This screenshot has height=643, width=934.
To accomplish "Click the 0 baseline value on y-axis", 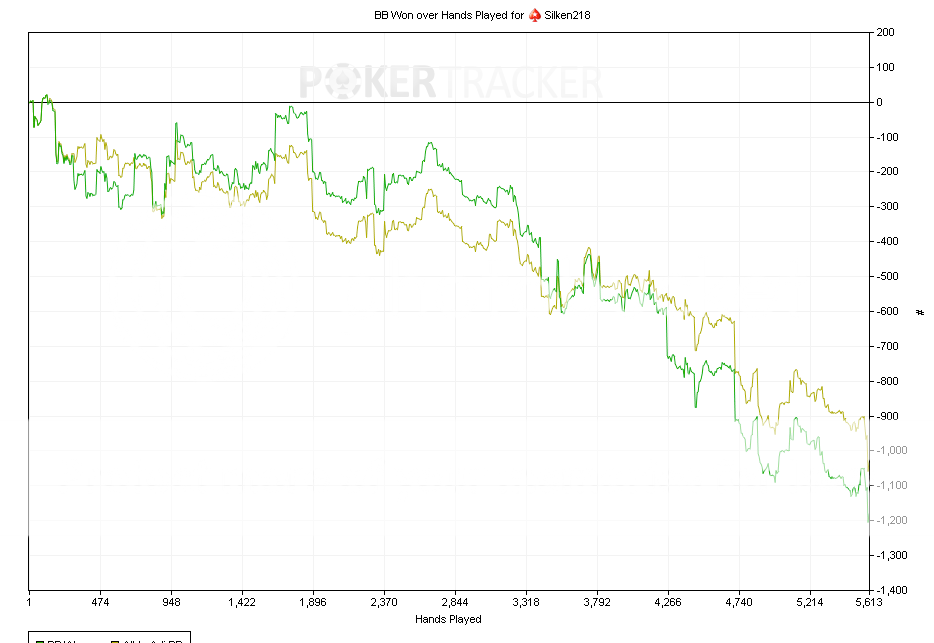I will 879,102.
